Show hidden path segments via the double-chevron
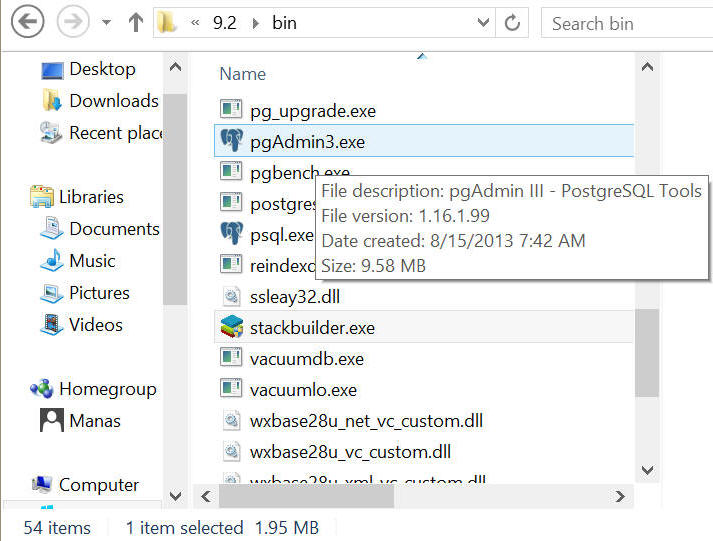 (x=195, y=23)
